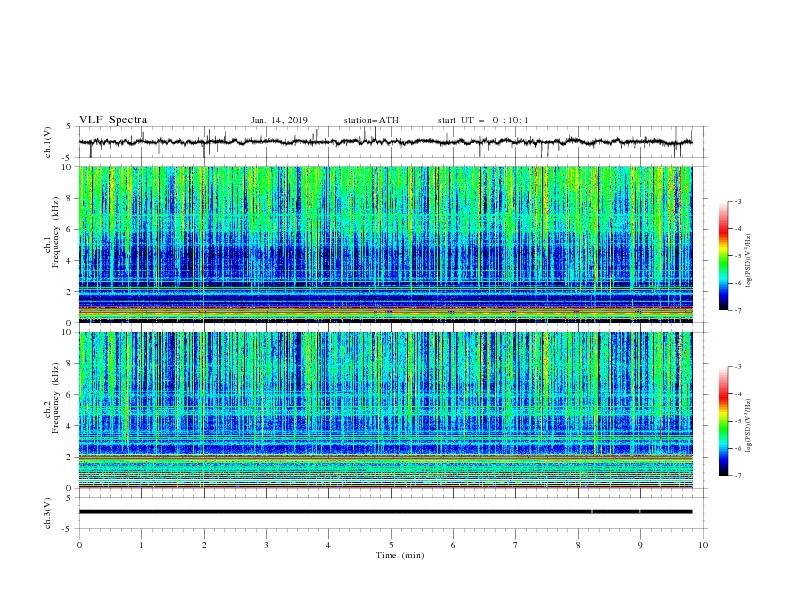Click time axis tick "3"
The height and width of the screenshot is (612, 792).
point(266,545)
